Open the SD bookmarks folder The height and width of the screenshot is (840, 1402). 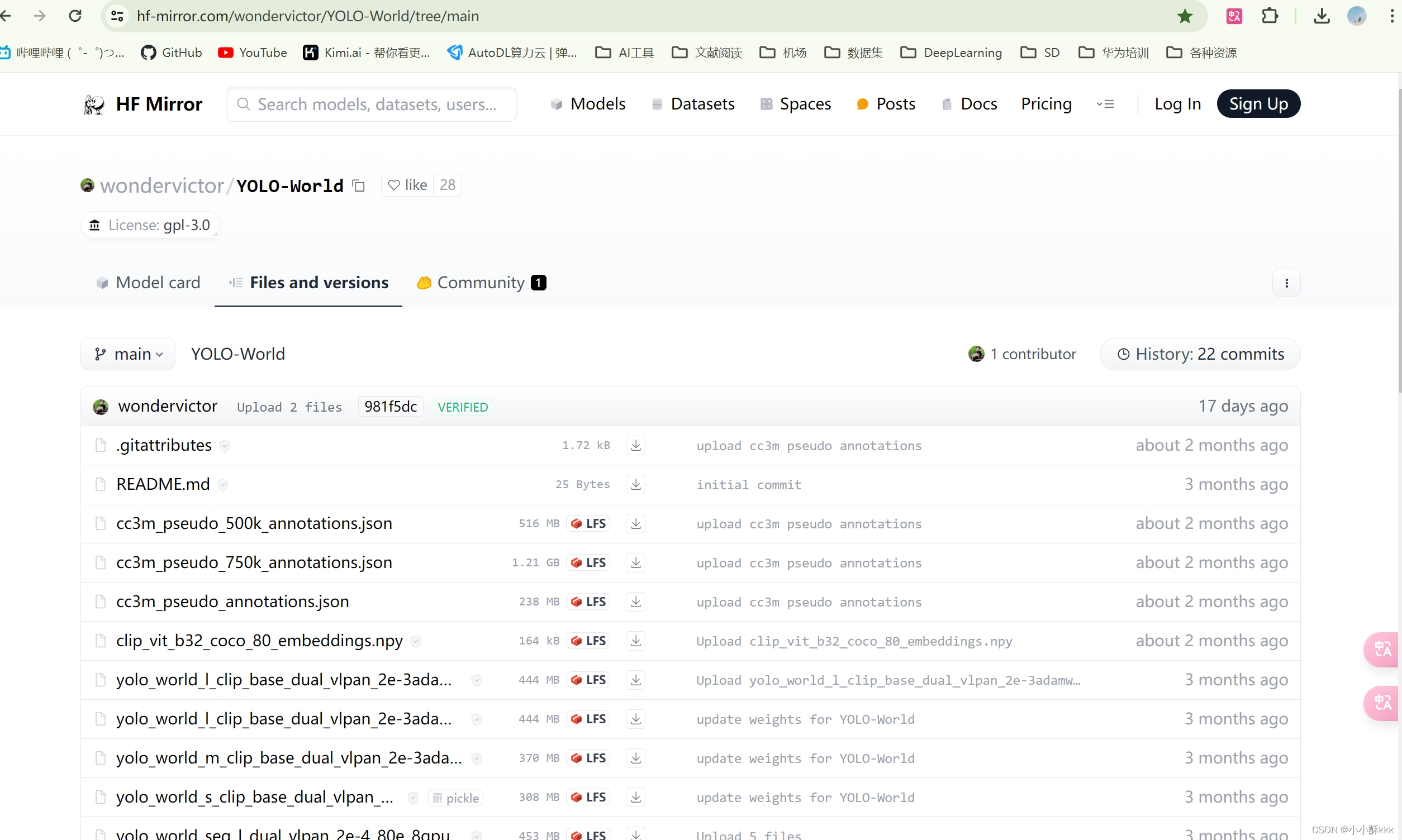tap(1040, 52)
